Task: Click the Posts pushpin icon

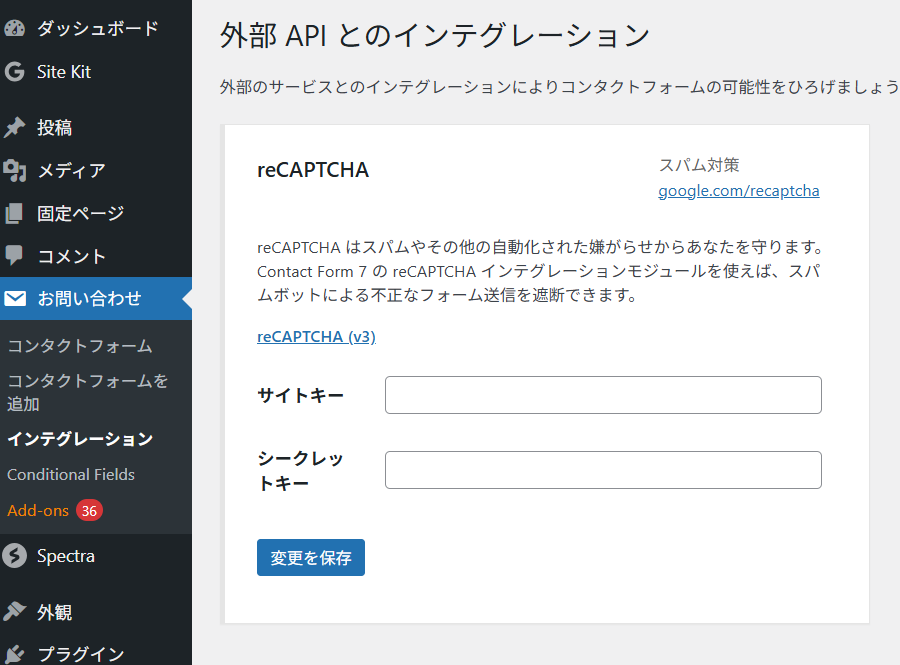Action: coord(15,128)
